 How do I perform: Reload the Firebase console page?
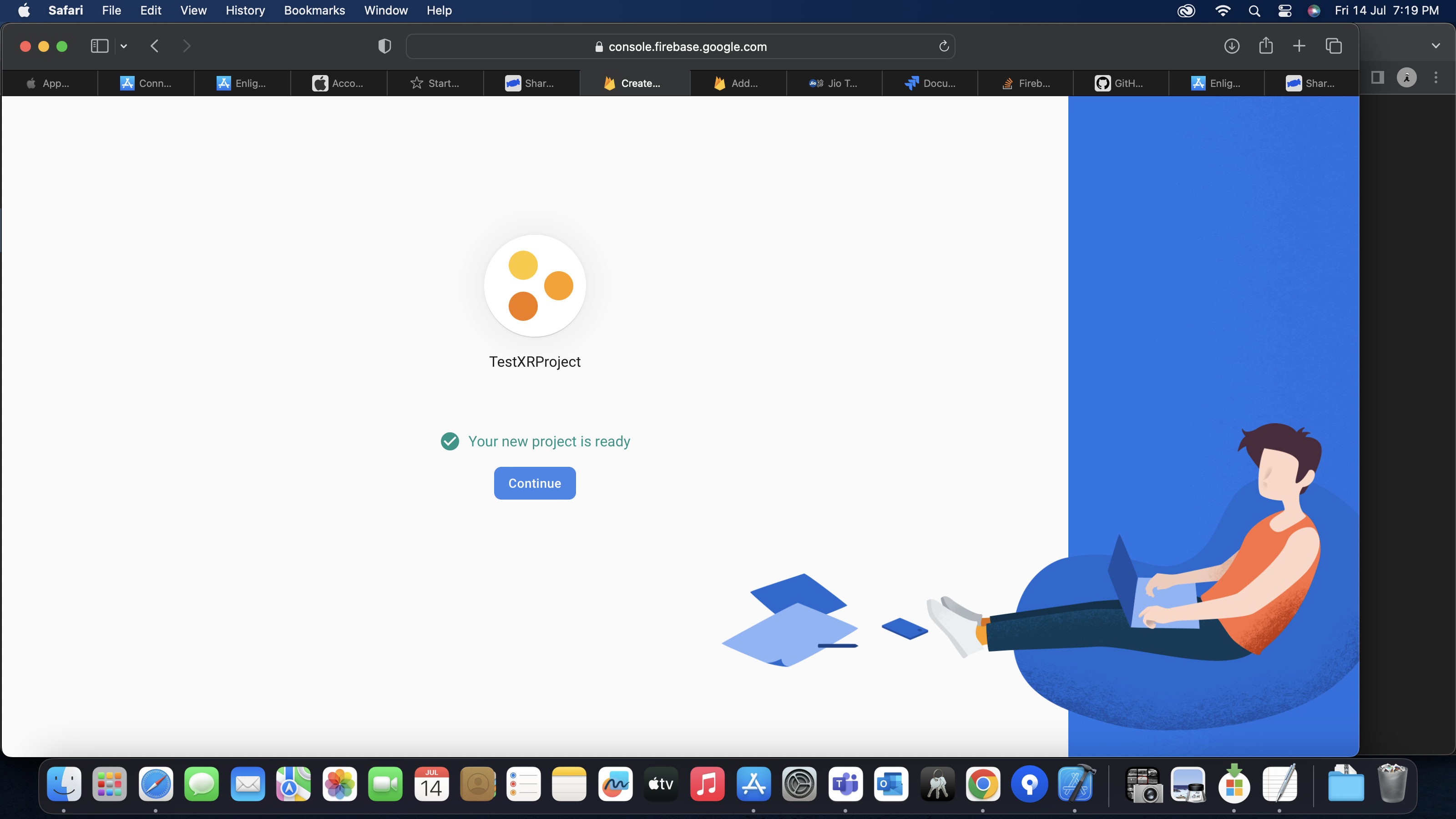pyautogui.click(x=943, y=46)
